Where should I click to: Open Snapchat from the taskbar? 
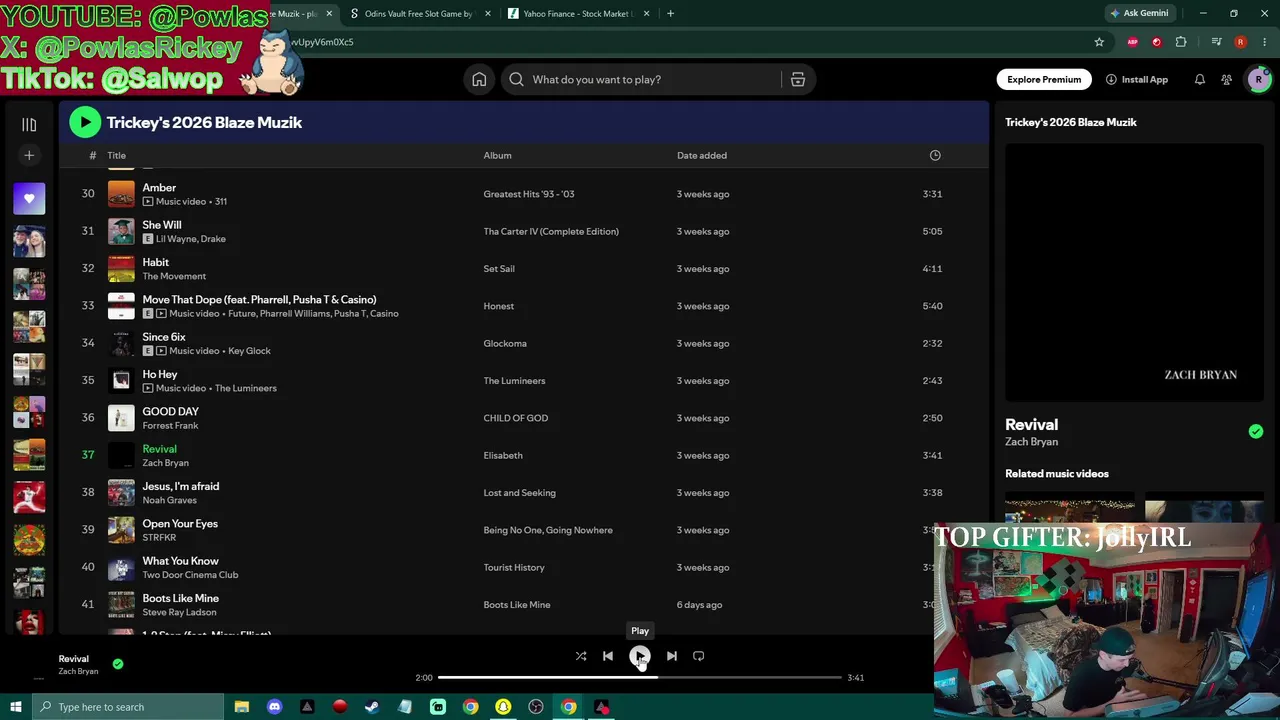click(x=503, y=707)
